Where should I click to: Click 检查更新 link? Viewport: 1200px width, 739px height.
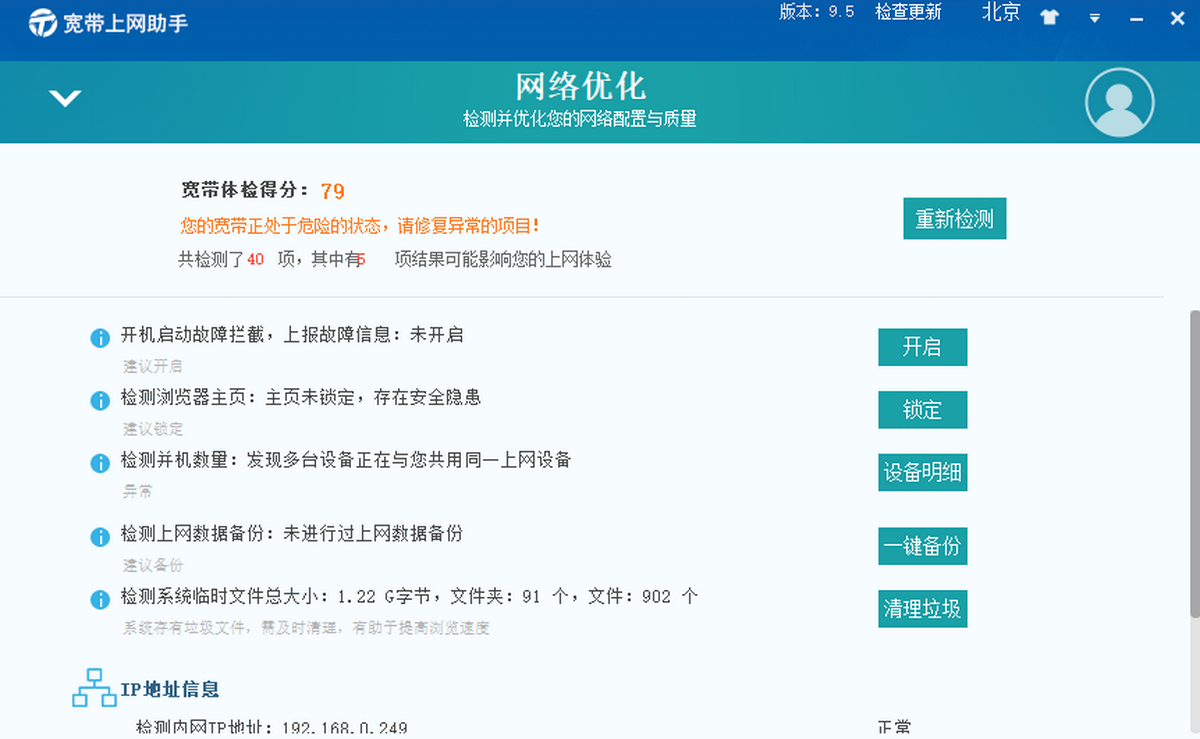point(908,13)
